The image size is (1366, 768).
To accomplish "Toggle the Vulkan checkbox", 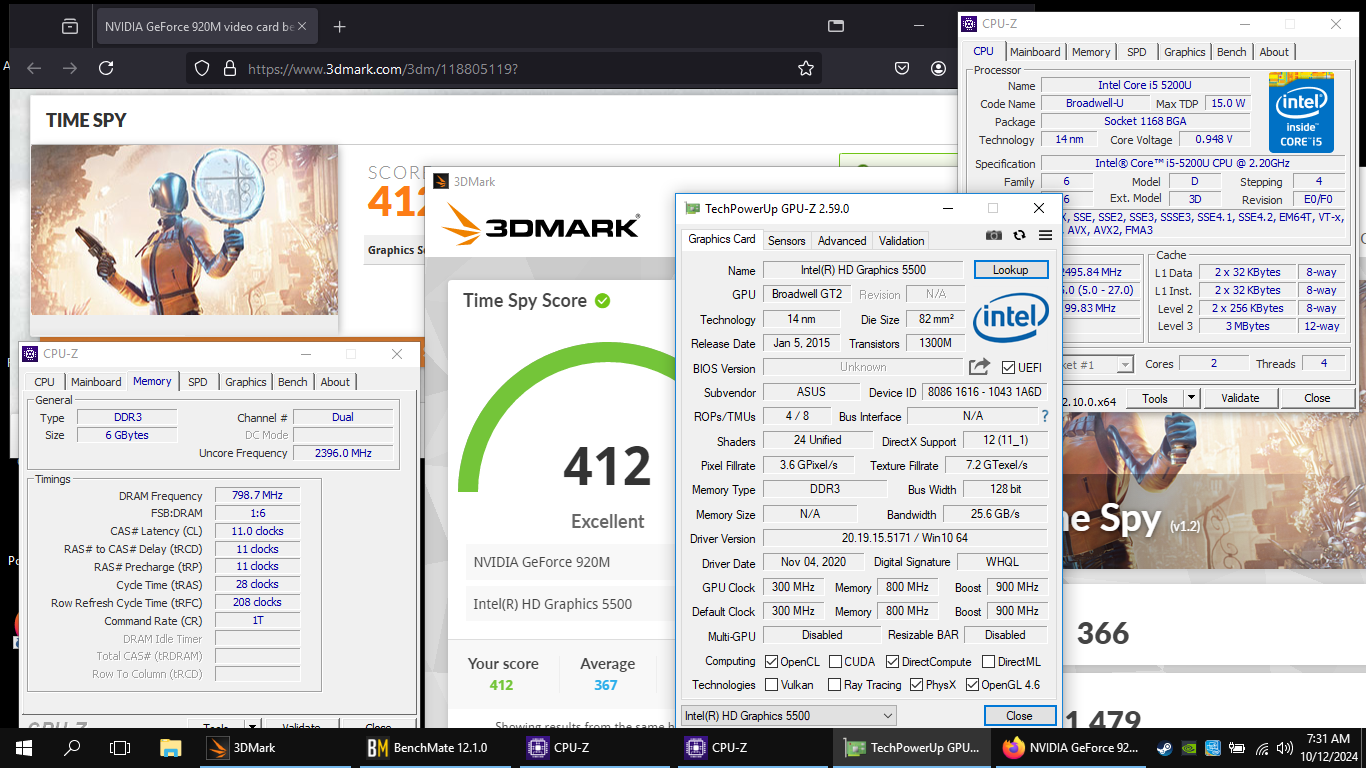I will (x=772, y=685).
